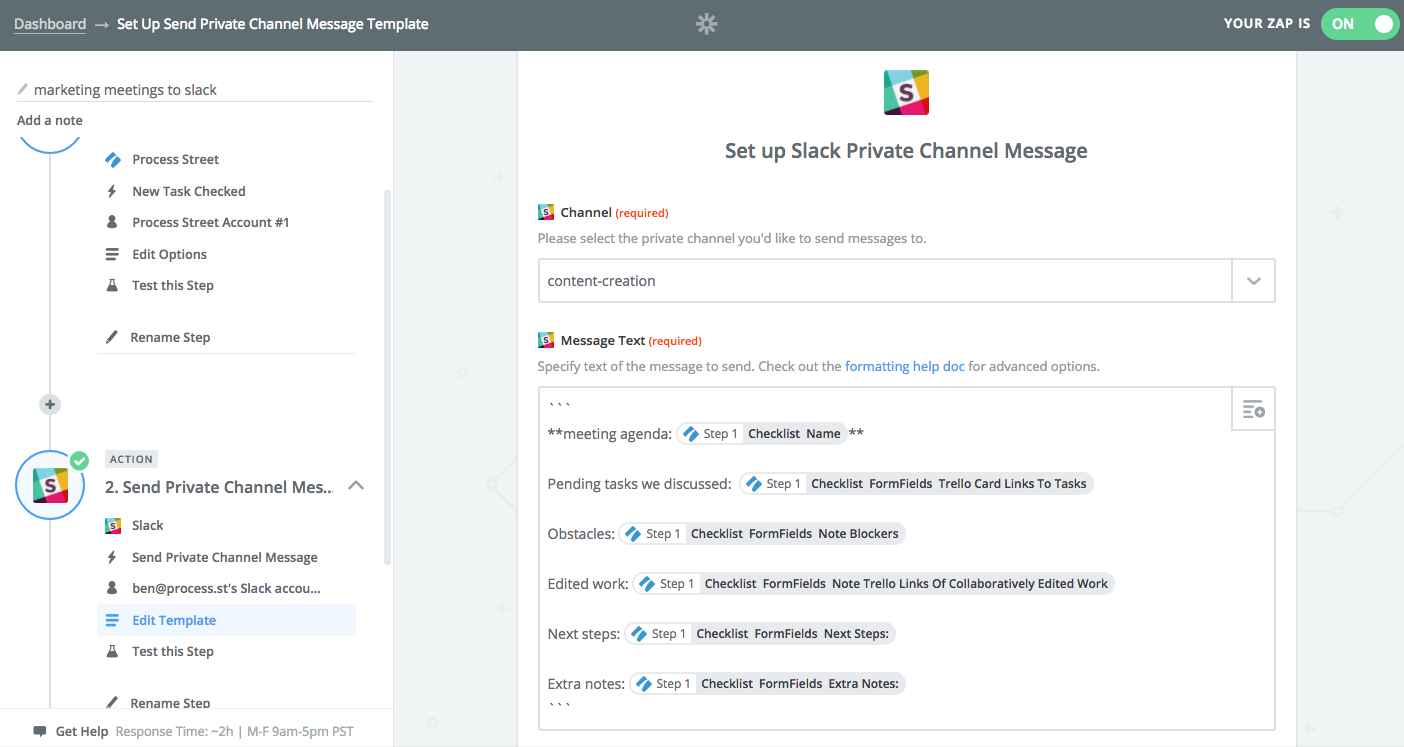This screenshot has height=747, width=1404.
Task: Open the formatting help doc link
Action: pos(905,366)
